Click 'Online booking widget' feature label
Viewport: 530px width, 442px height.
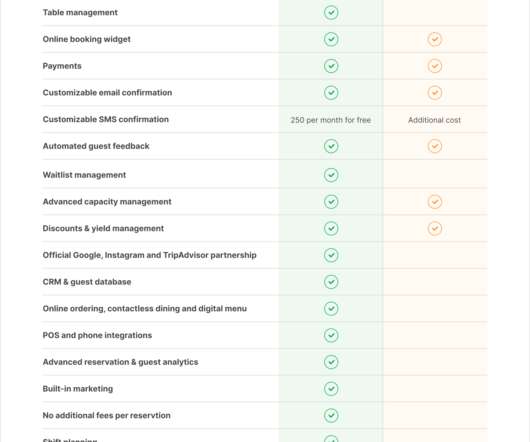pos(87,39)
